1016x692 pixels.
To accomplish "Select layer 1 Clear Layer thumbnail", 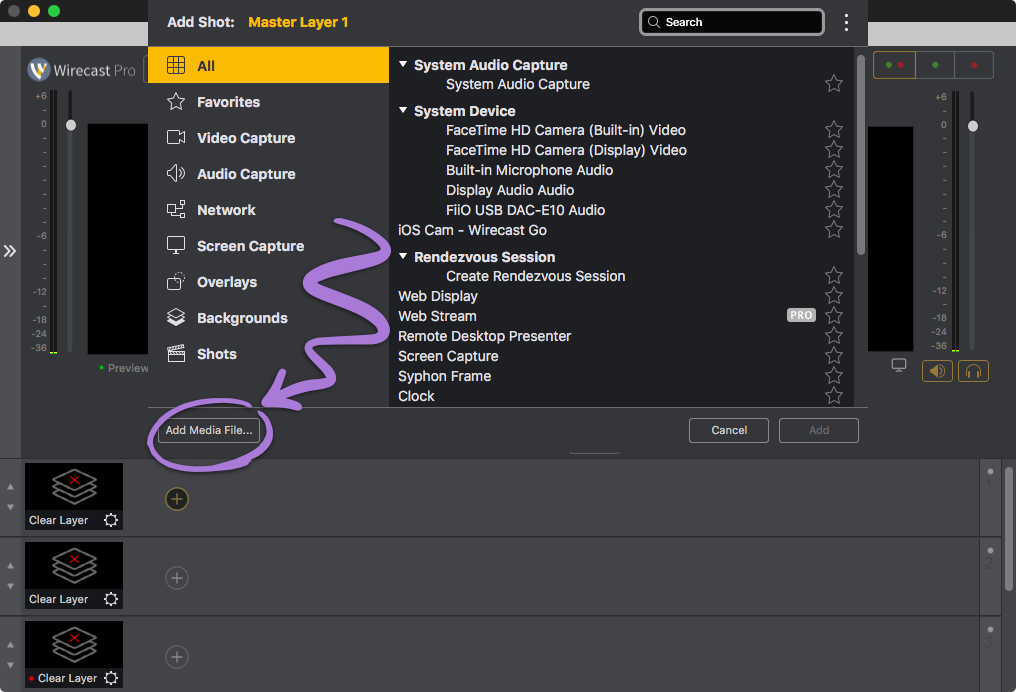I will click(74, 496).
